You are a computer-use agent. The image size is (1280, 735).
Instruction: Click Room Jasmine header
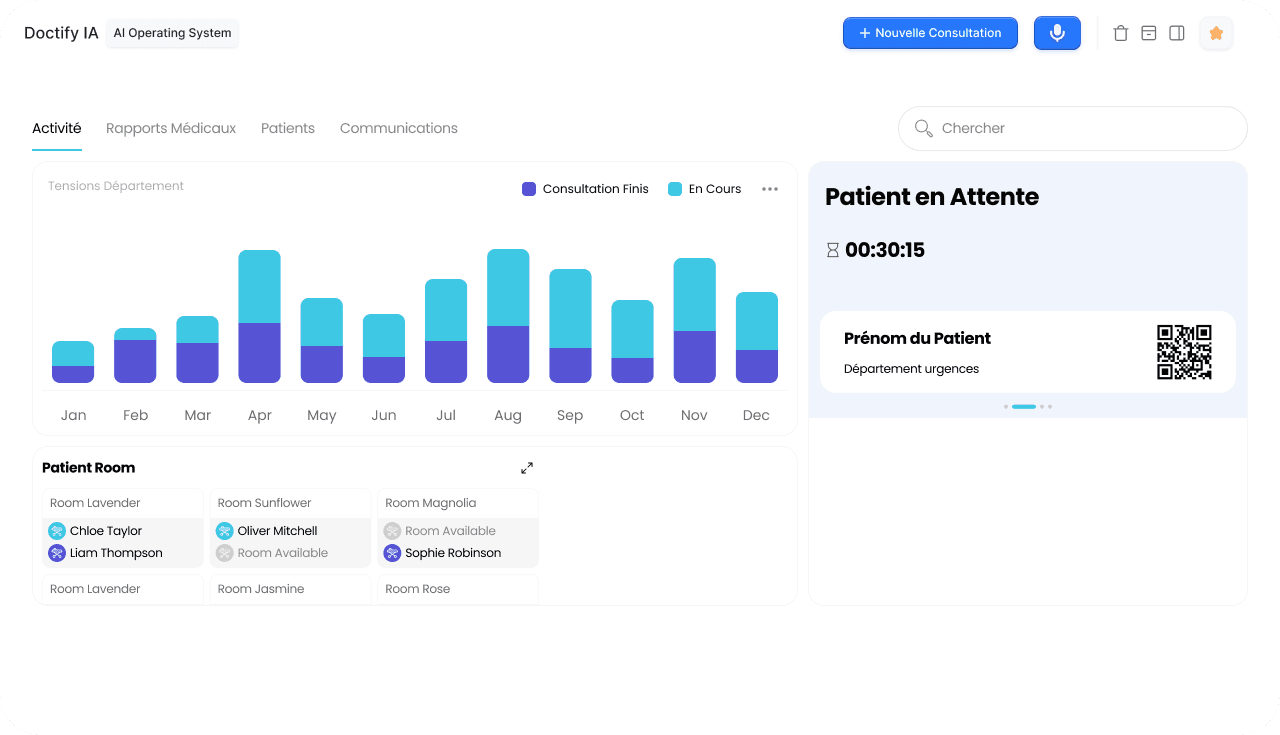point(261,589)
